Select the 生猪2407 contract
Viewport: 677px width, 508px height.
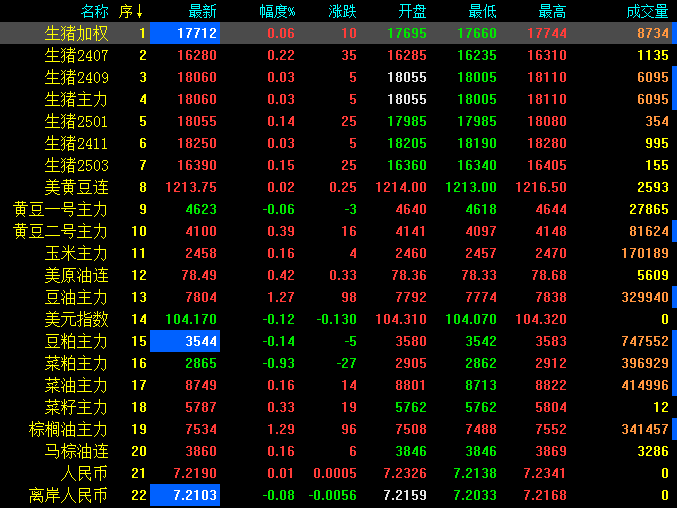tap(76, 55)
